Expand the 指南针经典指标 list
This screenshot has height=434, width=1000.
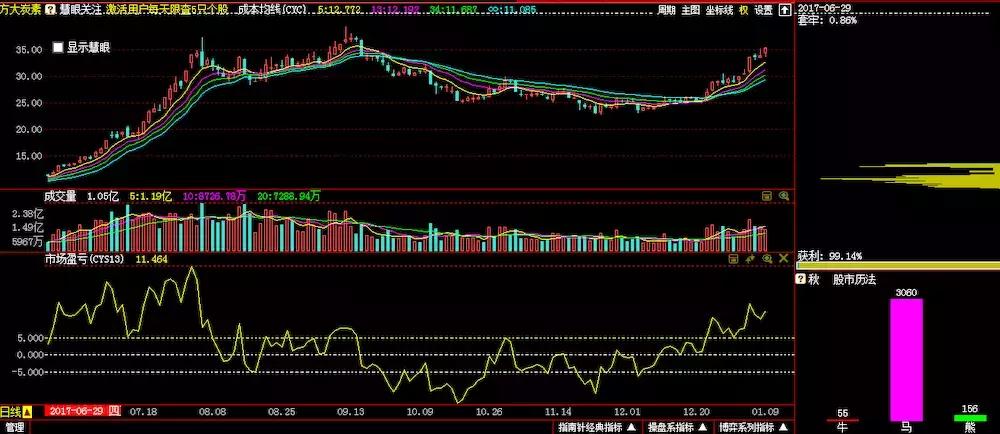pos(630,427)
